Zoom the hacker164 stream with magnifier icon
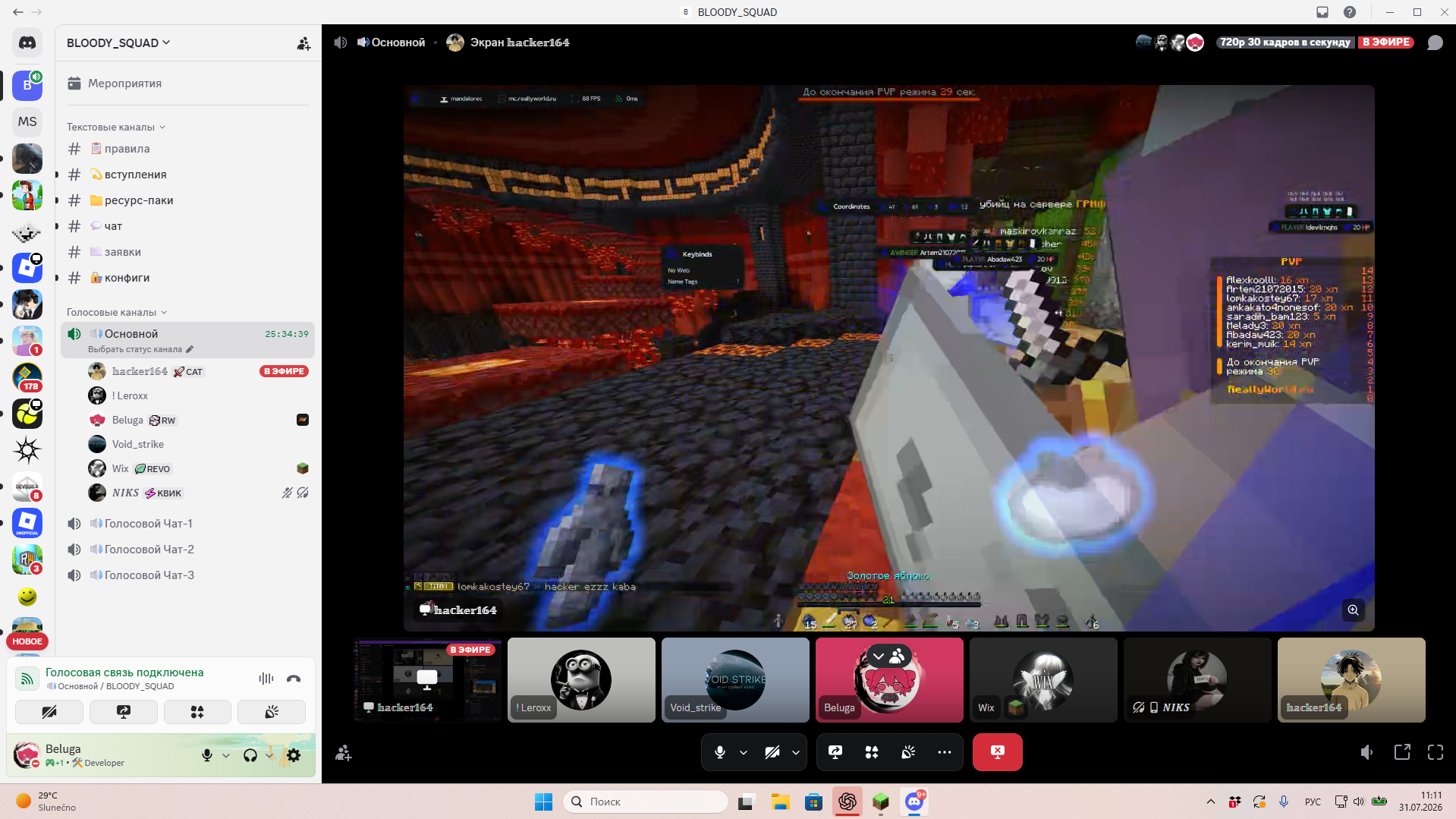1456x819 pixels. (1353, 610)
